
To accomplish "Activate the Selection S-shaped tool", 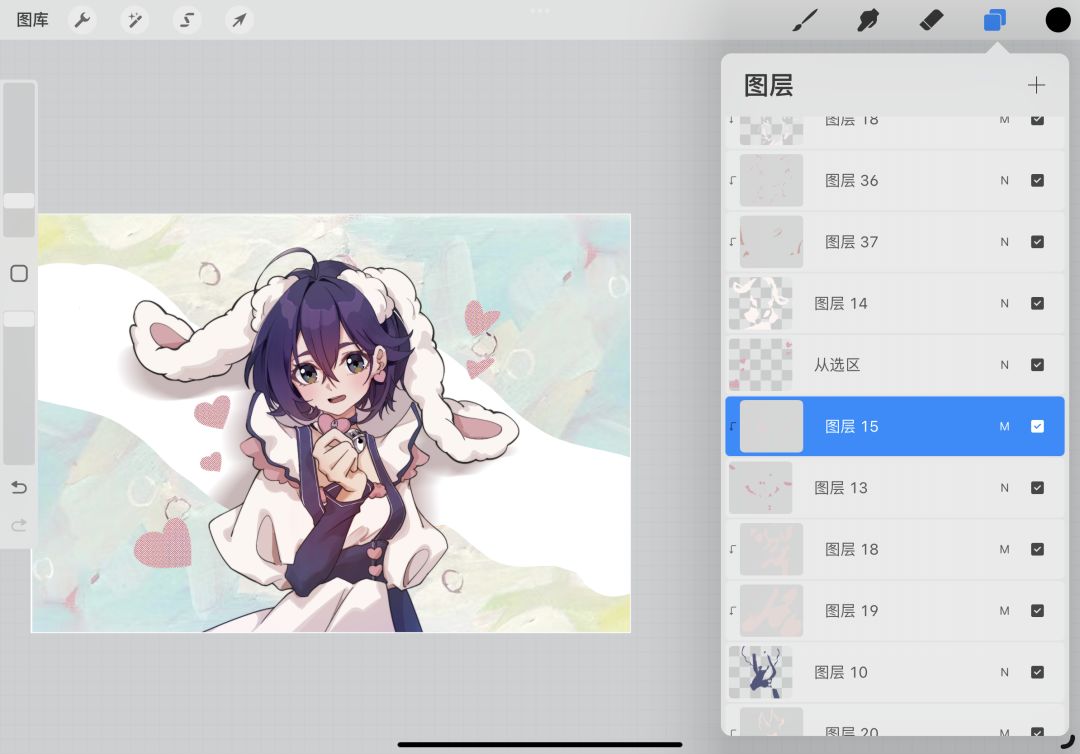I will (187, 20).
